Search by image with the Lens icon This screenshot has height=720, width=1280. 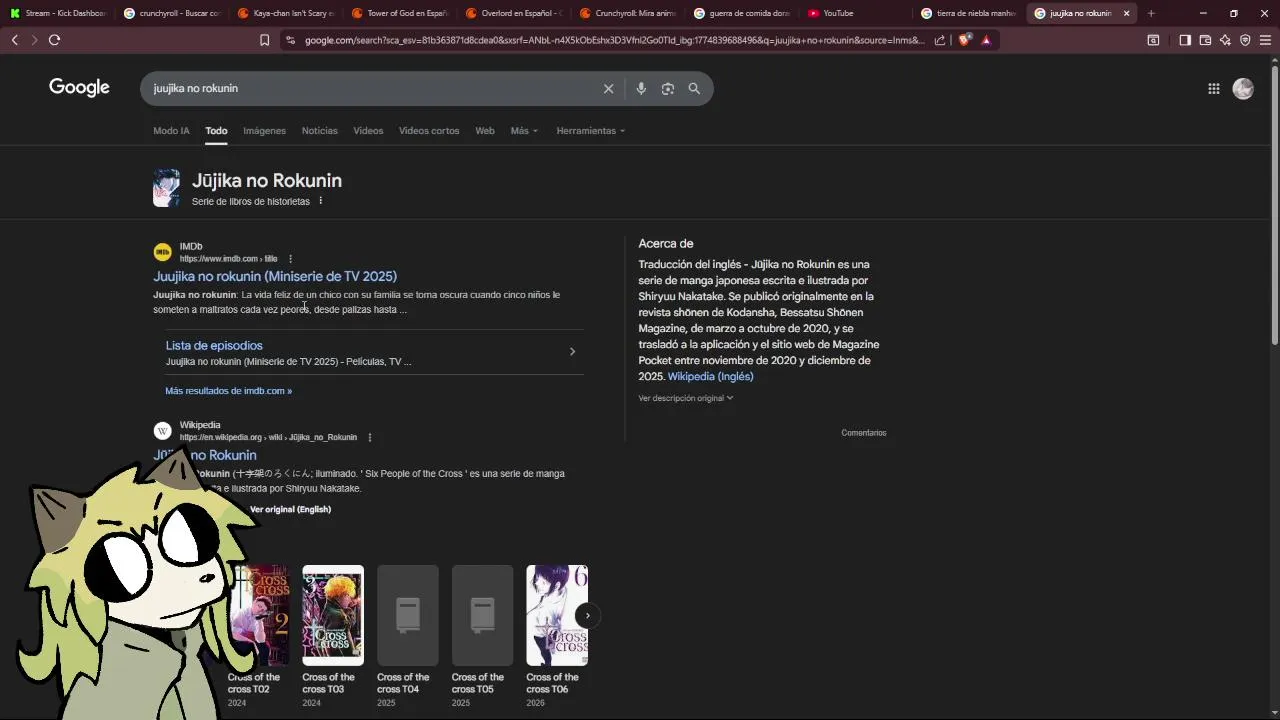pyautogui.click(x=668, y=89)
